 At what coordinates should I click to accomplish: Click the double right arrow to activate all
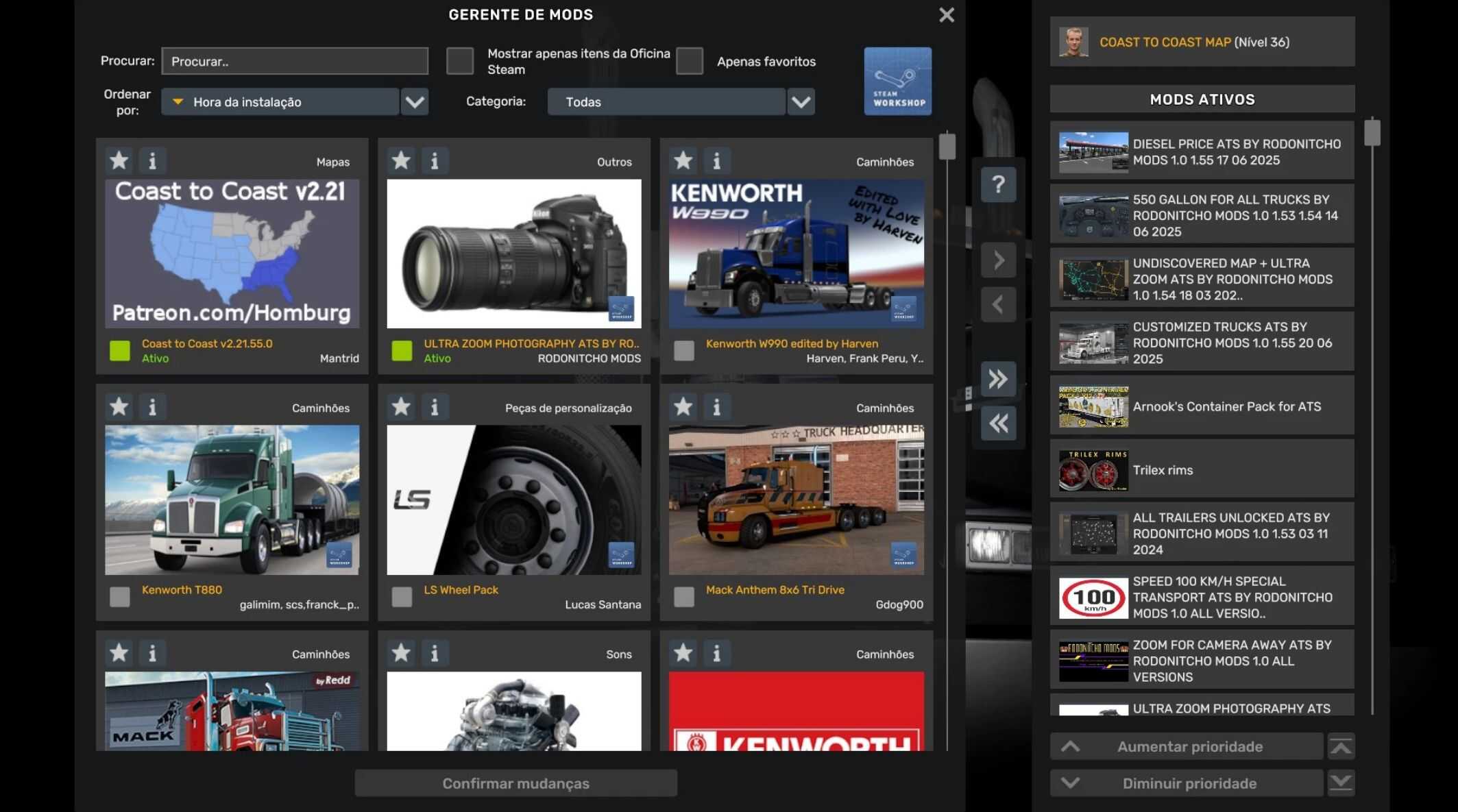(998, 379)
